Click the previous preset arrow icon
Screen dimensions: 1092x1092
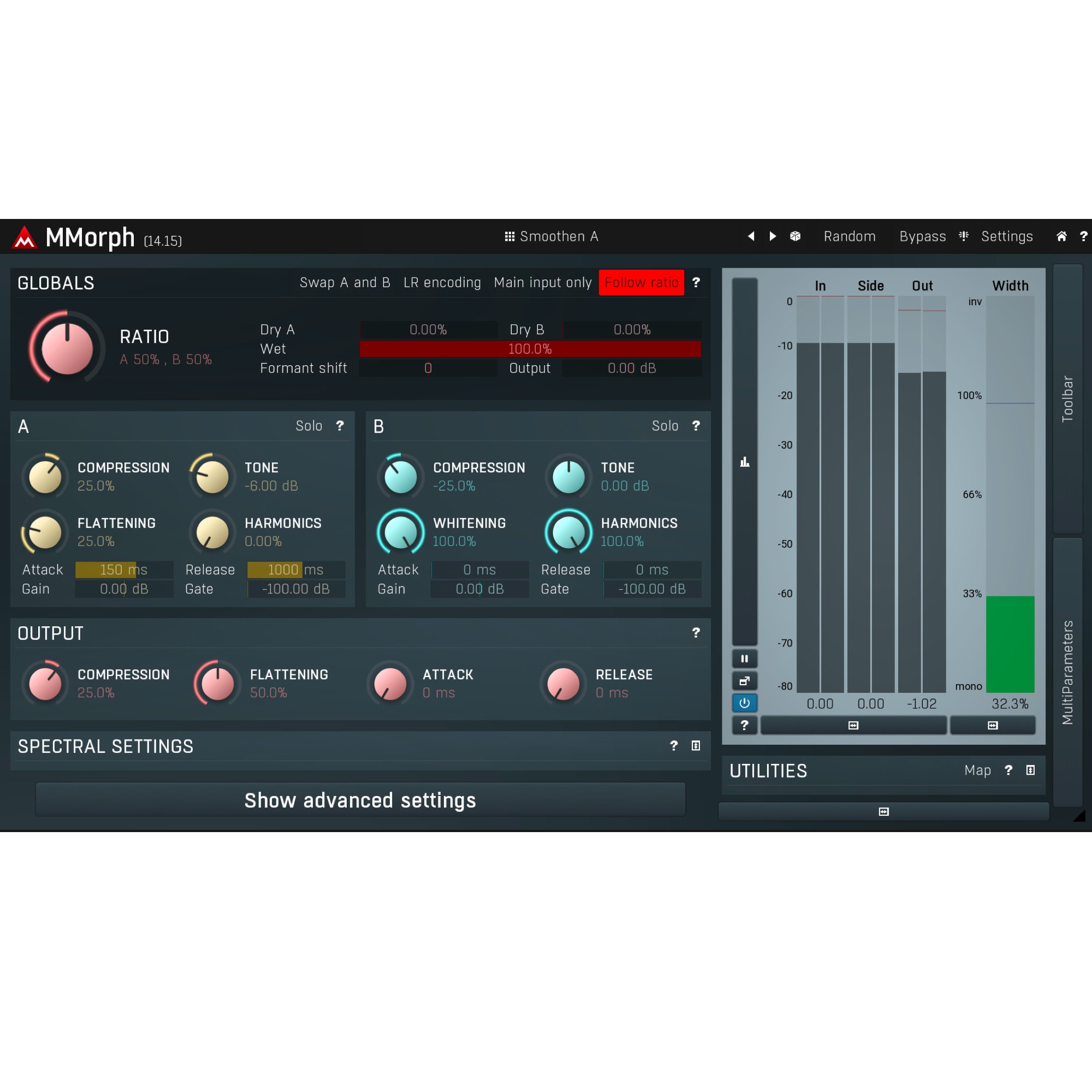coord(752,236)
